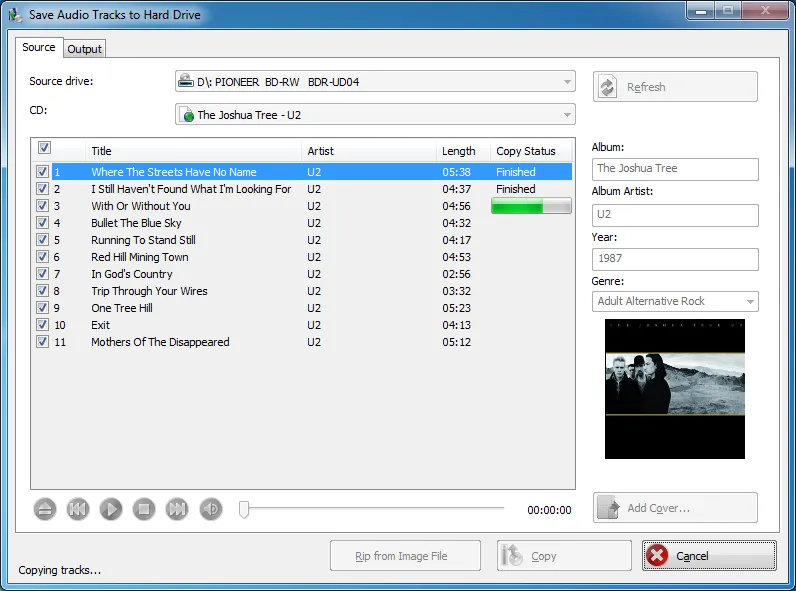Click the Add Cover button
The image size is (796, 591).
click(x=675, y=508)
